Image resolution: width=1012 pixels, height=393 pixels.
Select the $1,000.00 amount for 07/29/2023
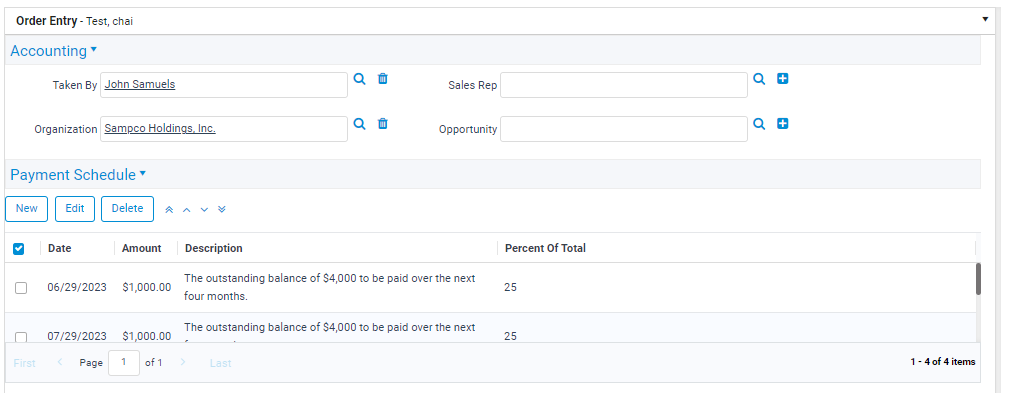click(147, 336)
